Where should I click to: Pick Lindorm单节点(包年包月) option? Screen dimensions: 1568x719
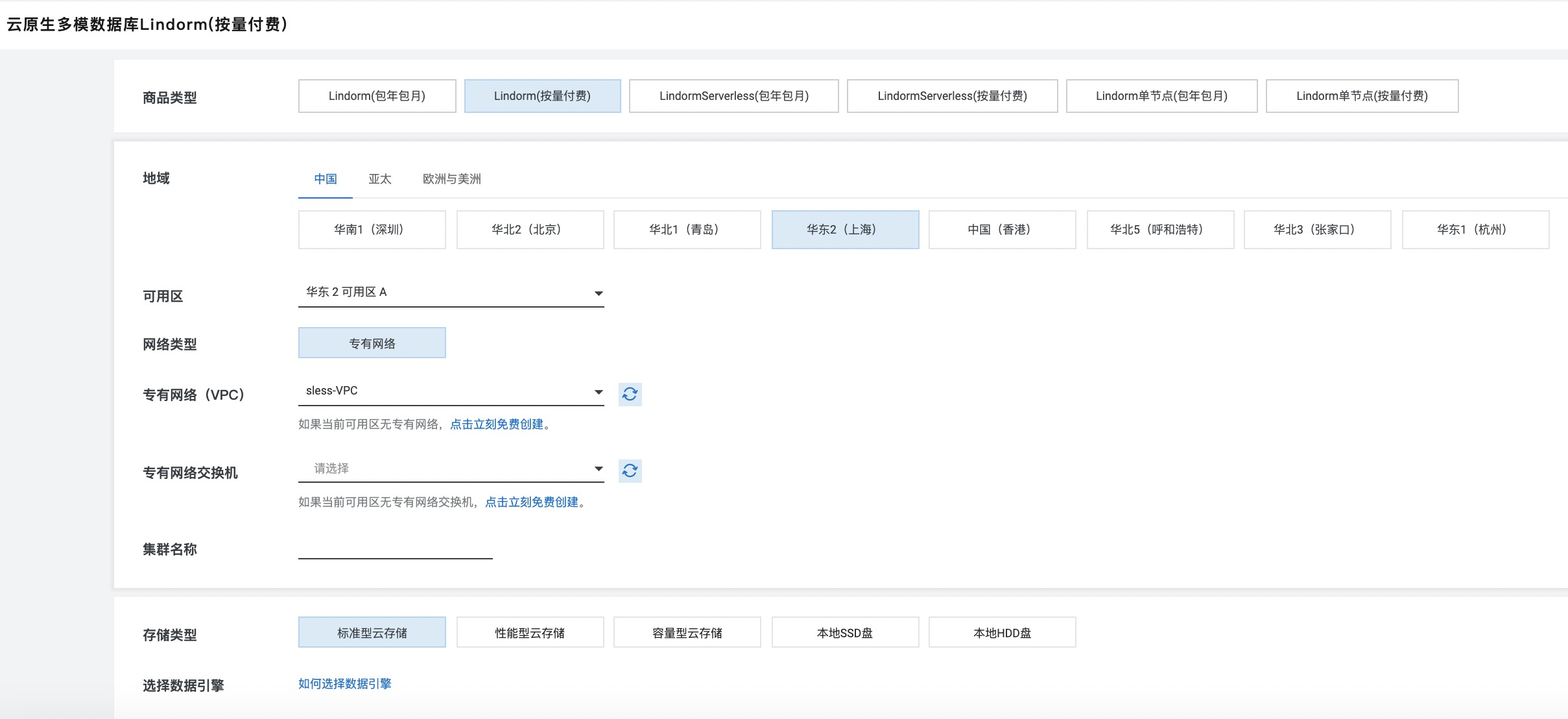click(x=1161, y=96)
